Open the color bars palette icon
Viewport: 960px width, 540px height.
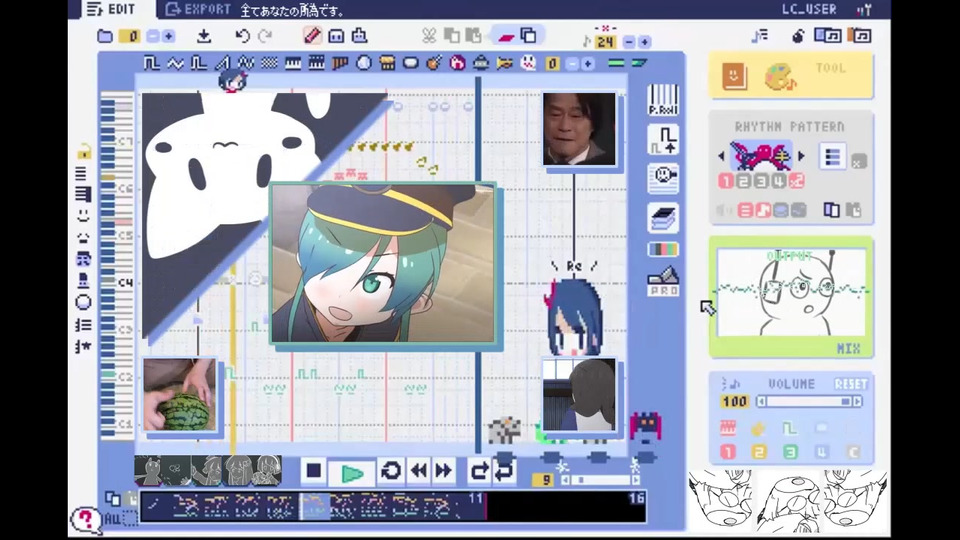[x=663, y=249]
